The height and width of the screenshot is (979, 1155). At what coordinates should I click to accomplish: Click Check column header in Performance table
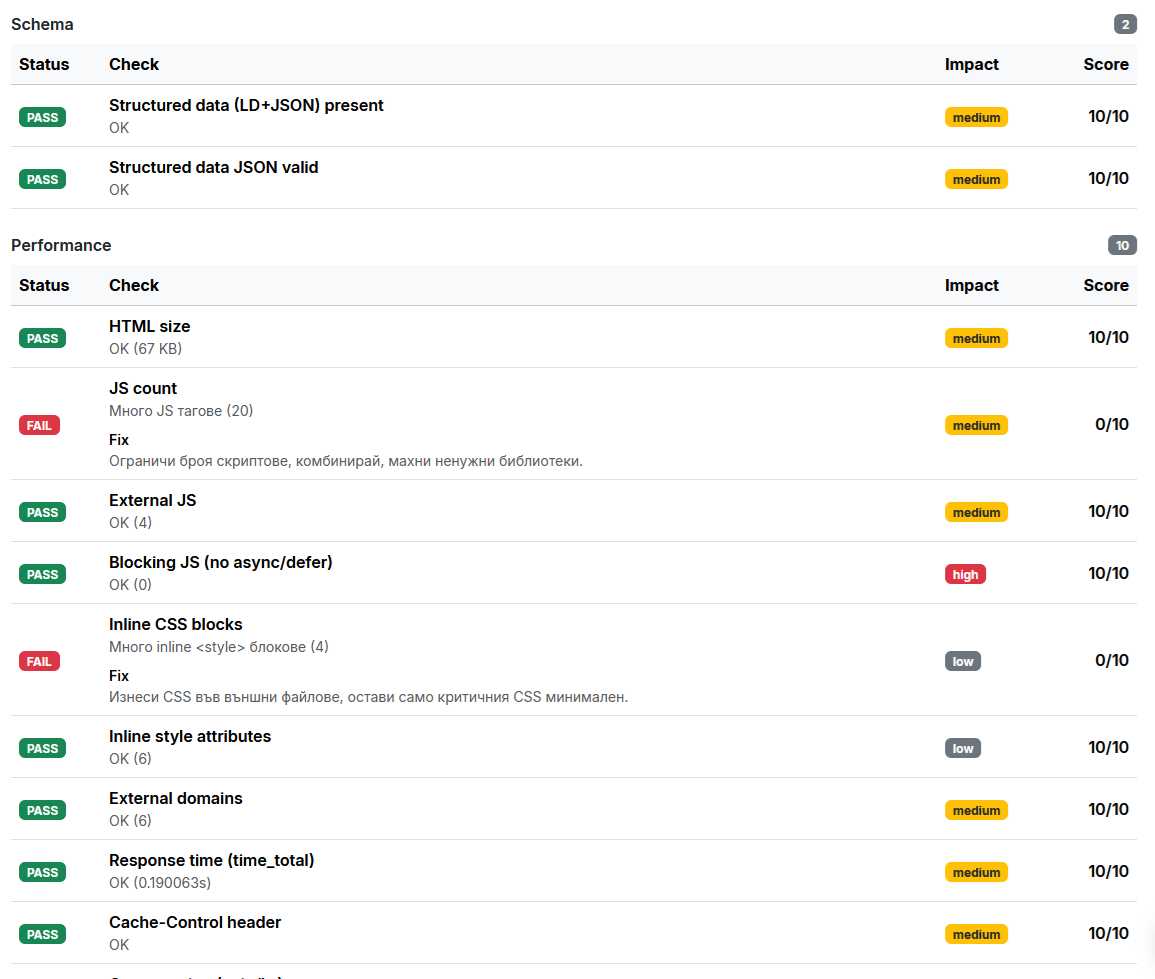[134, 285]
